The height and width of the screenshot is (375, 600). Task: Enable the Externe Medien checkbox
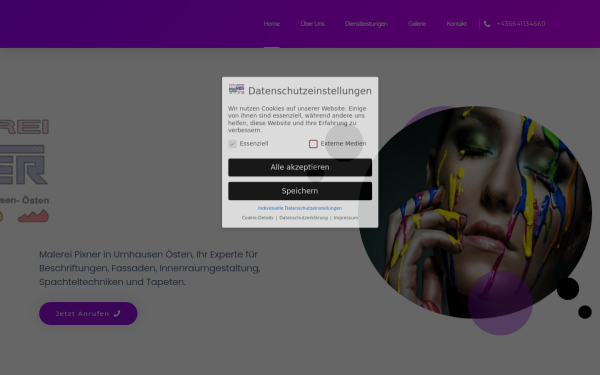313,144
